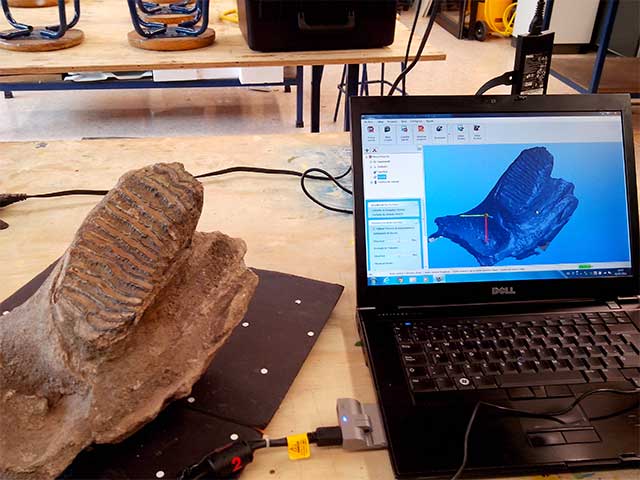Open Internet Explorer from the taskbar

pyautogui.click(x=387, y=280)
